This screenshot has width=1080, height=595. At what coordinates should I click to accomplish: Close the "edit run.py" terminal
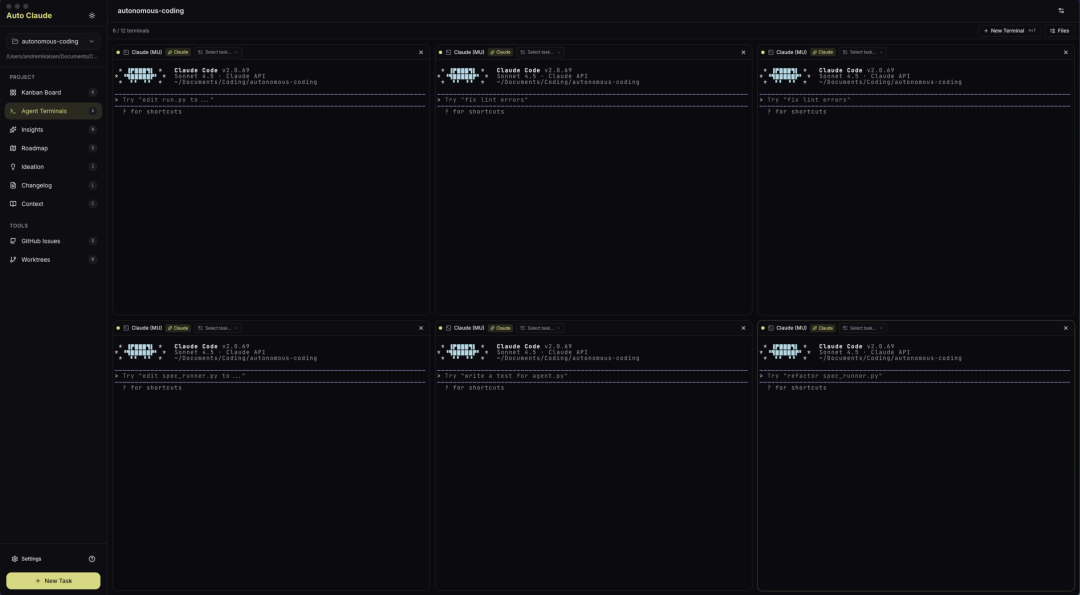(421, 52)
